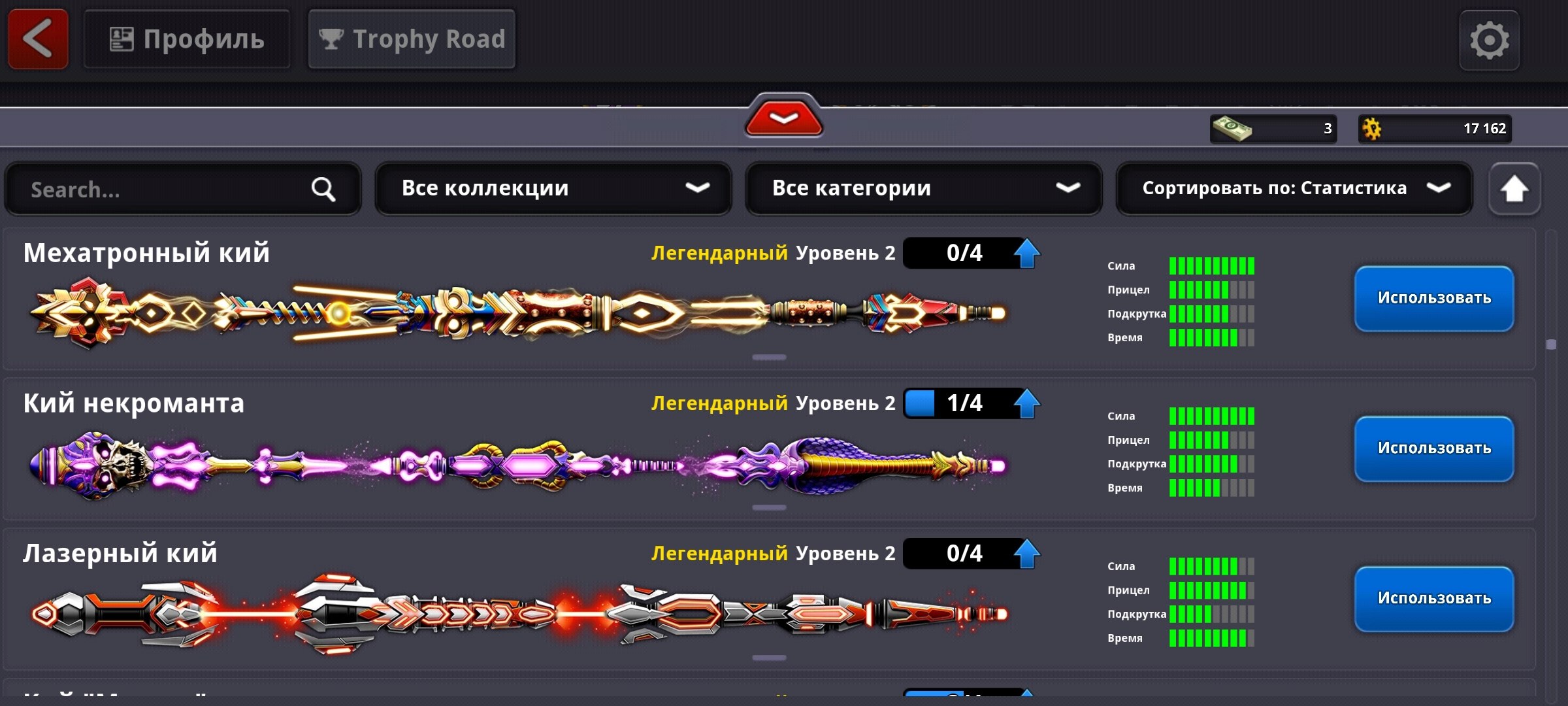Click upgrade arrow for Кий некроманта
The image size is (1568, 706).
[1026, 403]
